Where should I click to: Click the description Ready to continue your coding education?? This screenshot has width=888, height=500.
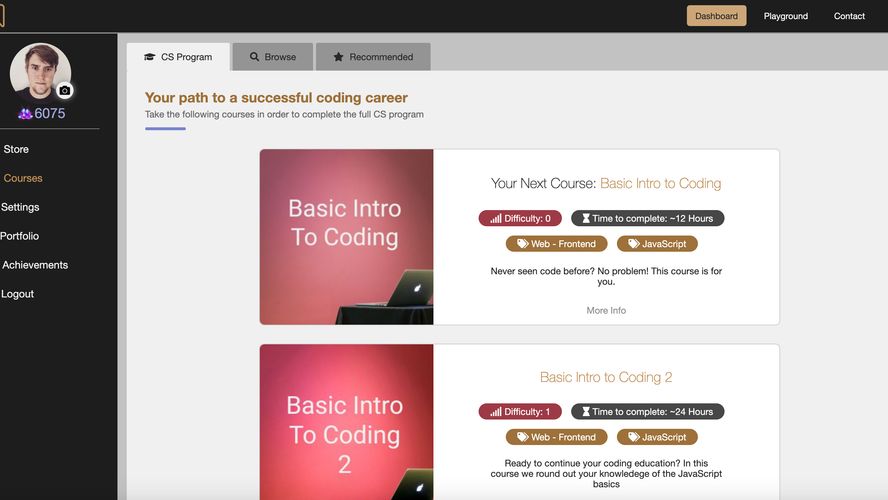606,473
